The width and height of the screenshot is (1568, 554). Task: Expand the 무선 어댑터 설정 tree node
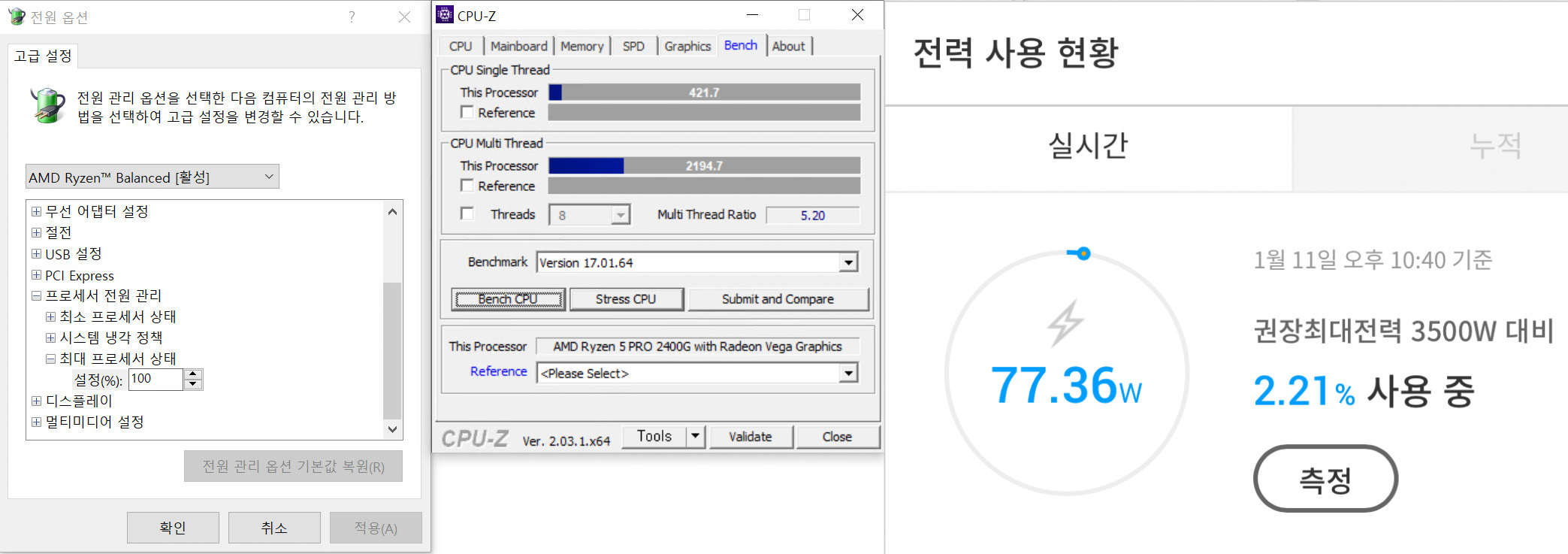pyautogui.click(x=36, y=211)
